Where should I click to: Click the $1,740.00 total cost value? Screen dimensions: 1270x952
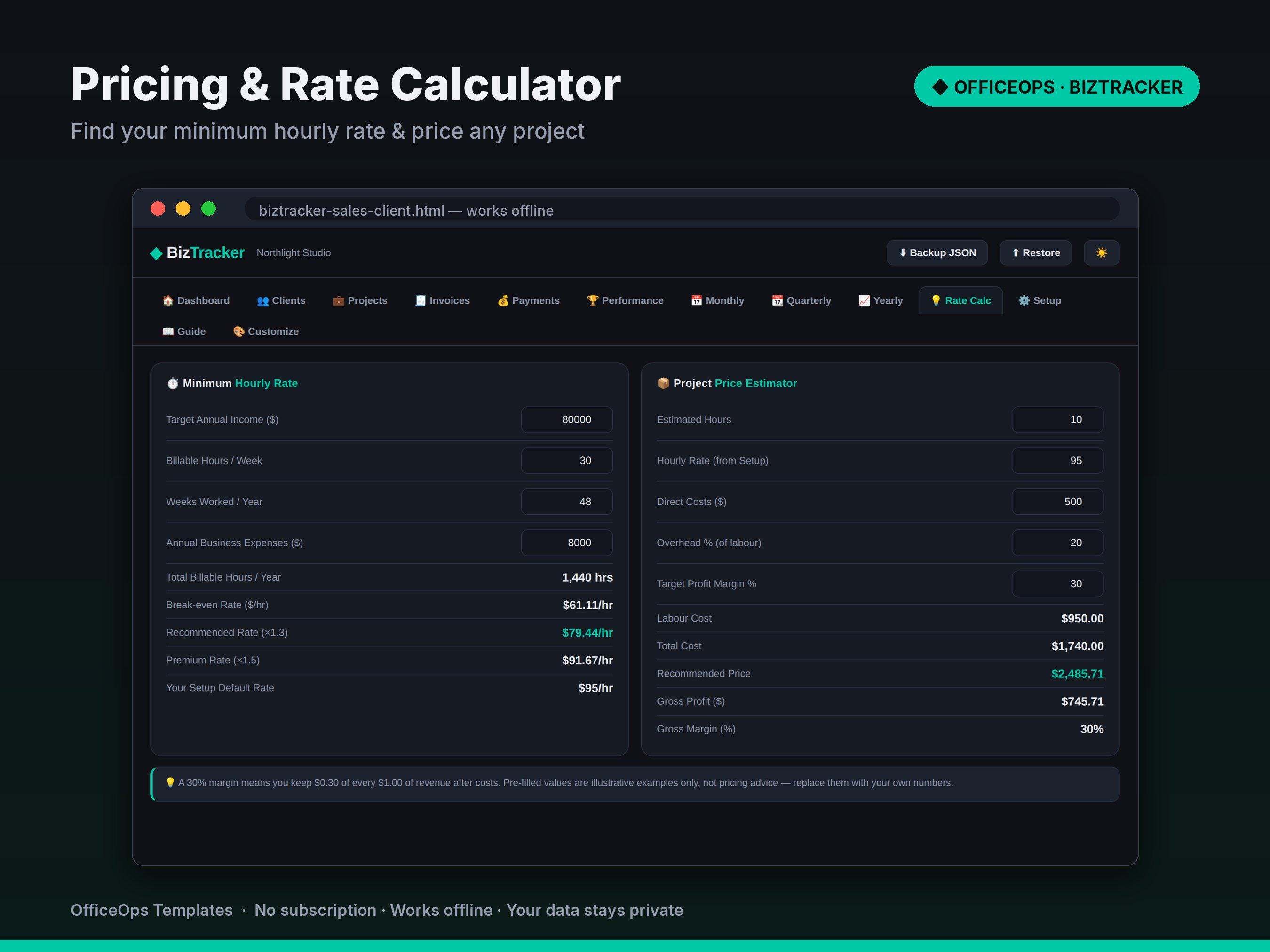pos(1077,647)
